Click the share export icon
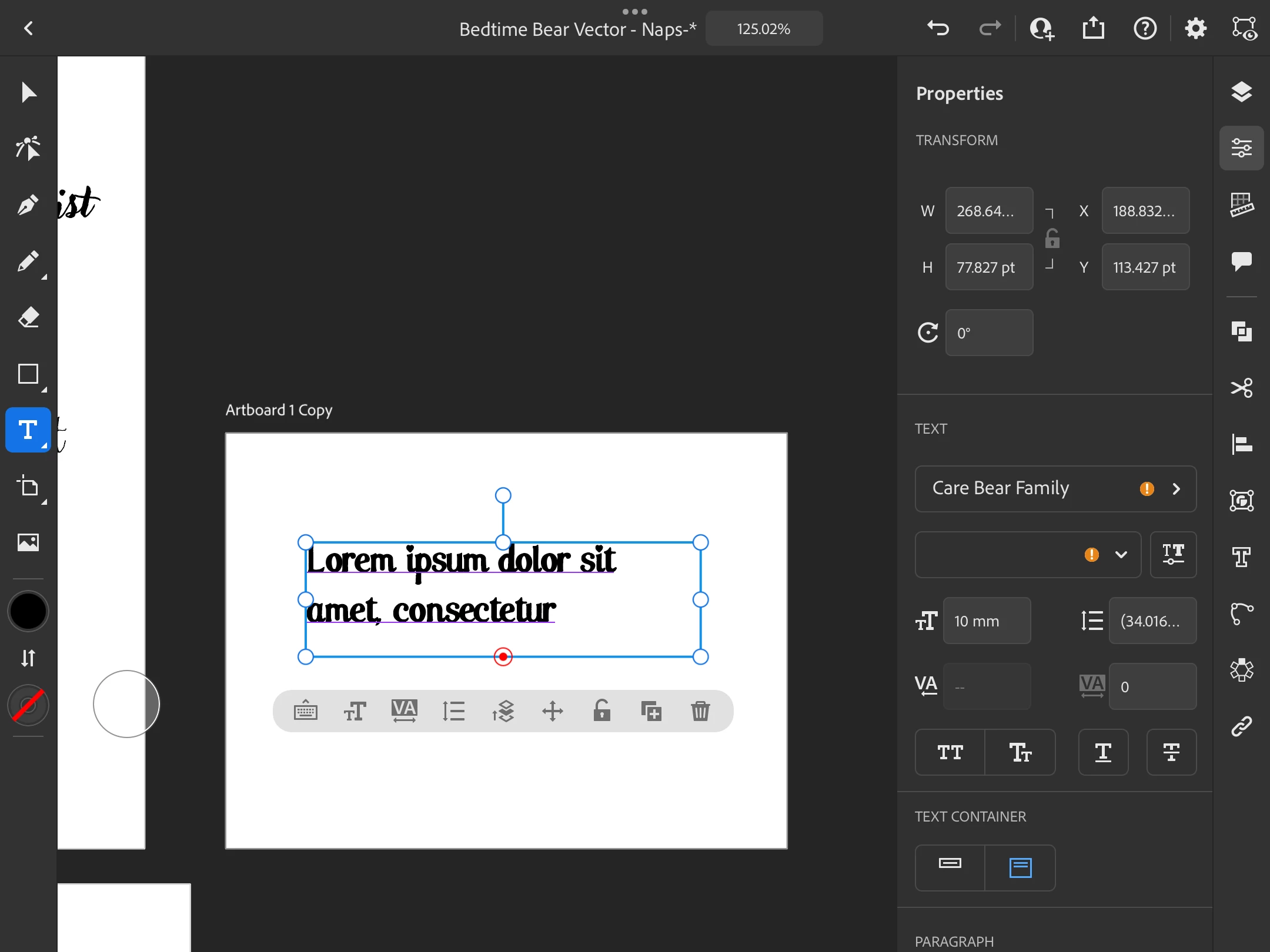The height and width of the screenshot is (952, 1270). (1093, 28)
